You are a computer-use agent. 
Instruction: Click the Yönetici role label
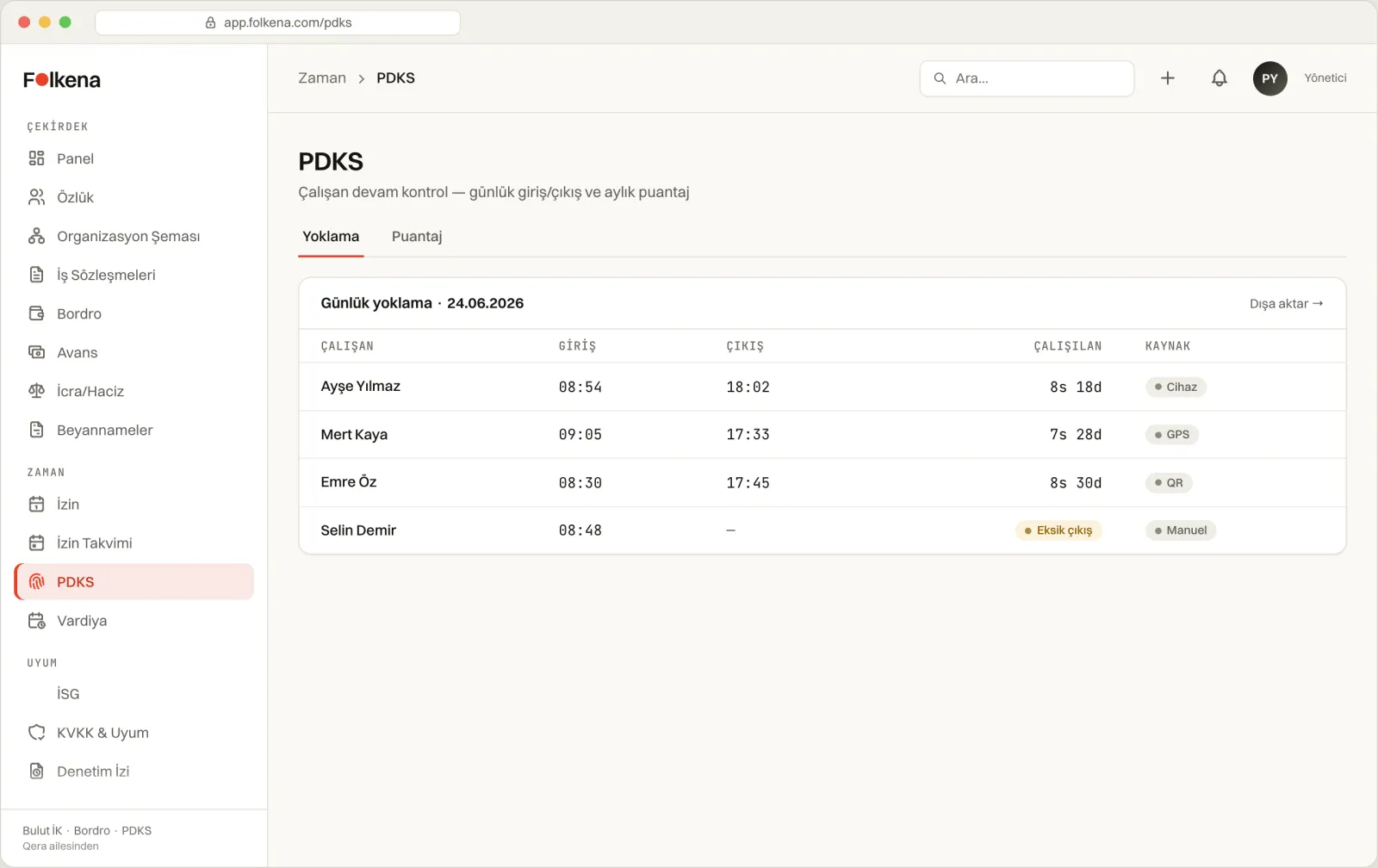click(x=1325, y=78)
